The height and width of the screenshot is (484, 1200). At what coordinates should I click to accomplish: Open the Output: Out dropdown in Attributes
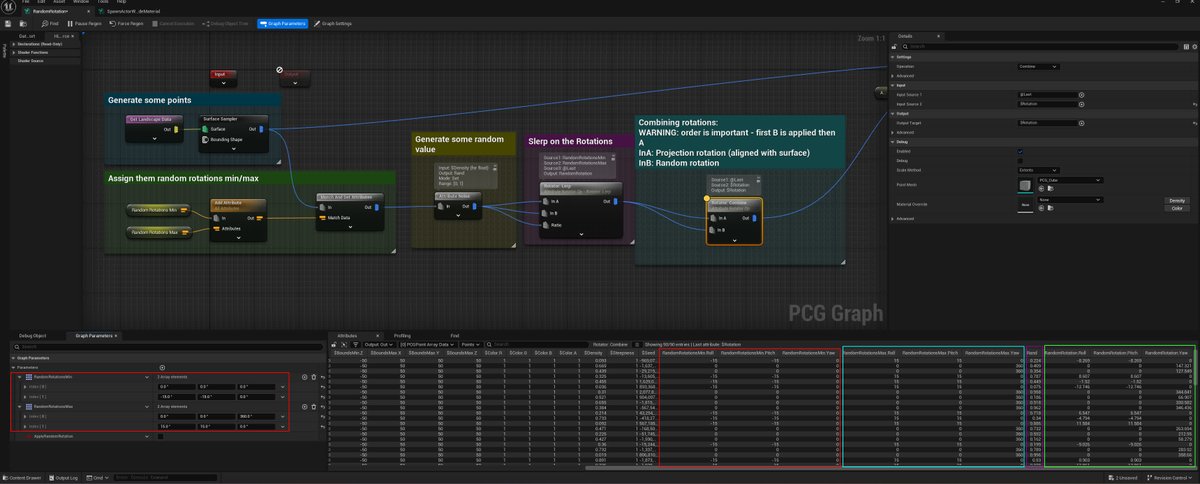(380, 344)
